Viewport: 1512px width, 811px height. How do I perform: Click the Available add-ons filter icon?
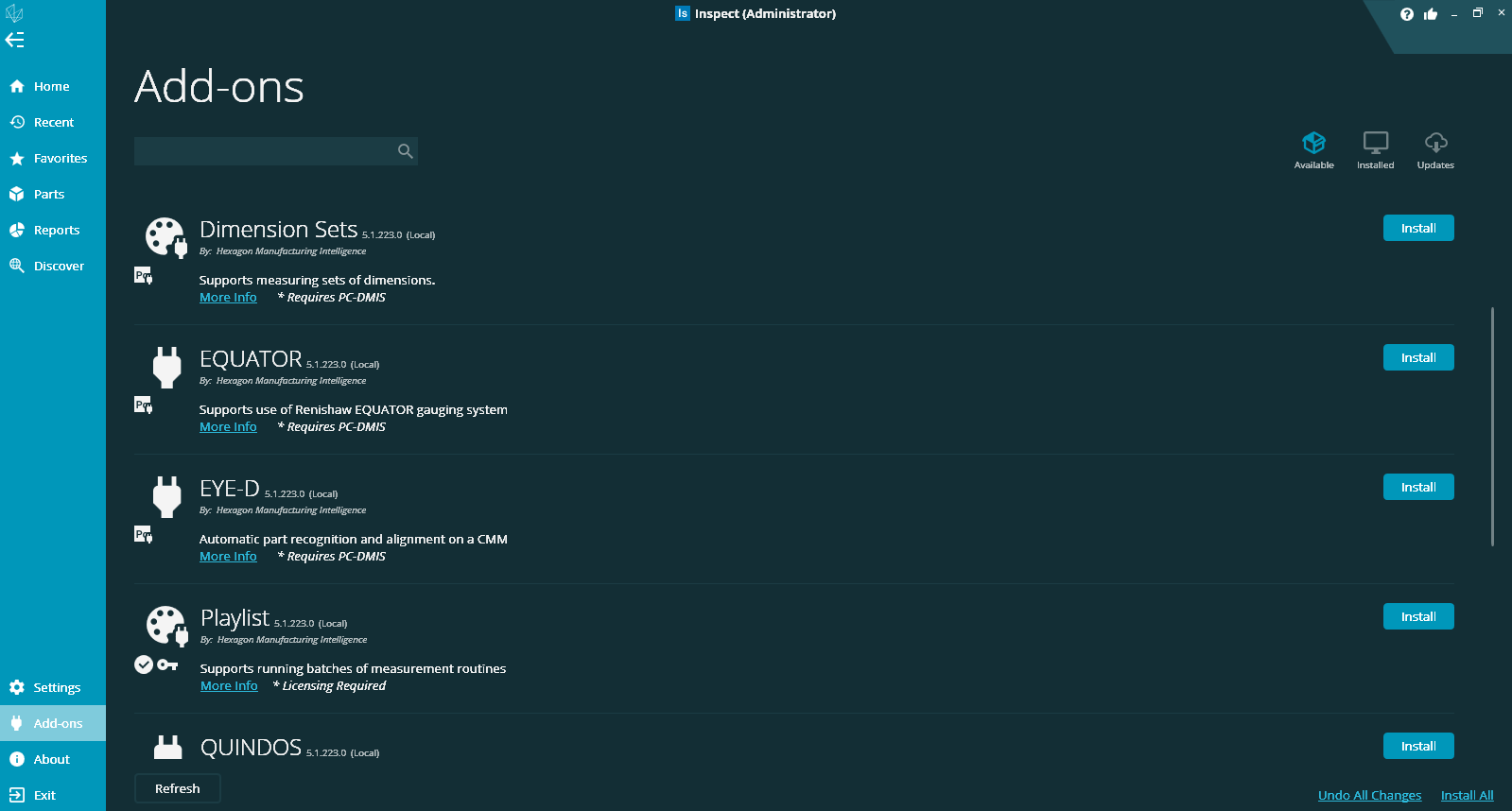pos(1313,144)
